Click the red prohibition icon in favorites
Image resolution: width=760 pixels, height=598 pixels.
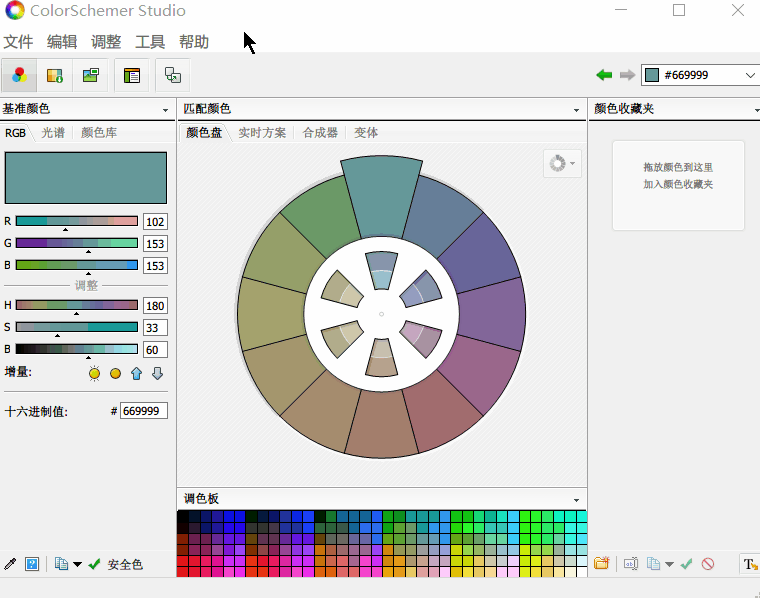(x=708, y=564)
